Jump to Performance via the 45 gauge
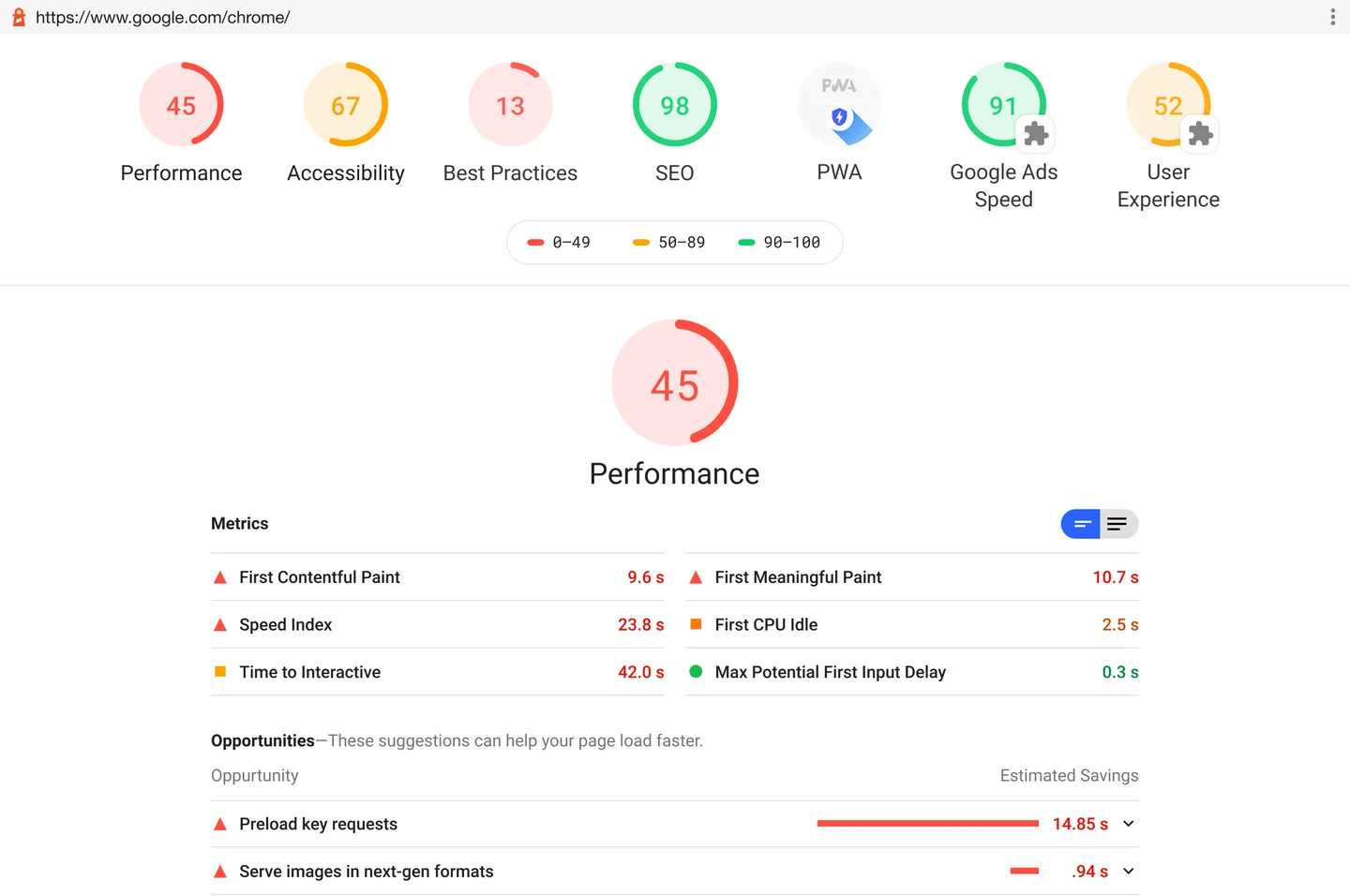Viewport: 1350px width, 896px height. 181,104
